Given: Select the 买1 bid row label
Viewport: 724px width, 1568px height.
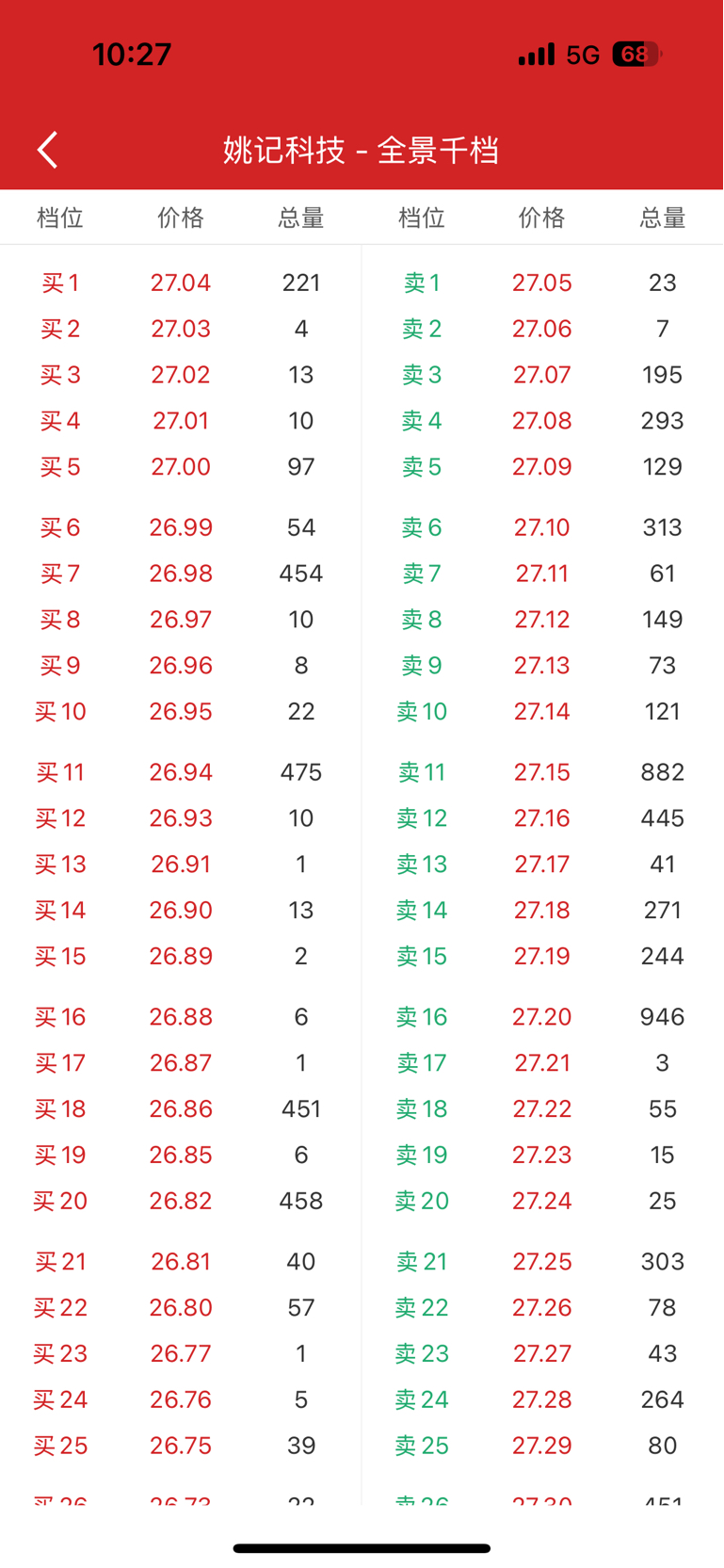Looking at the screenshot, I should pos(60,283).
